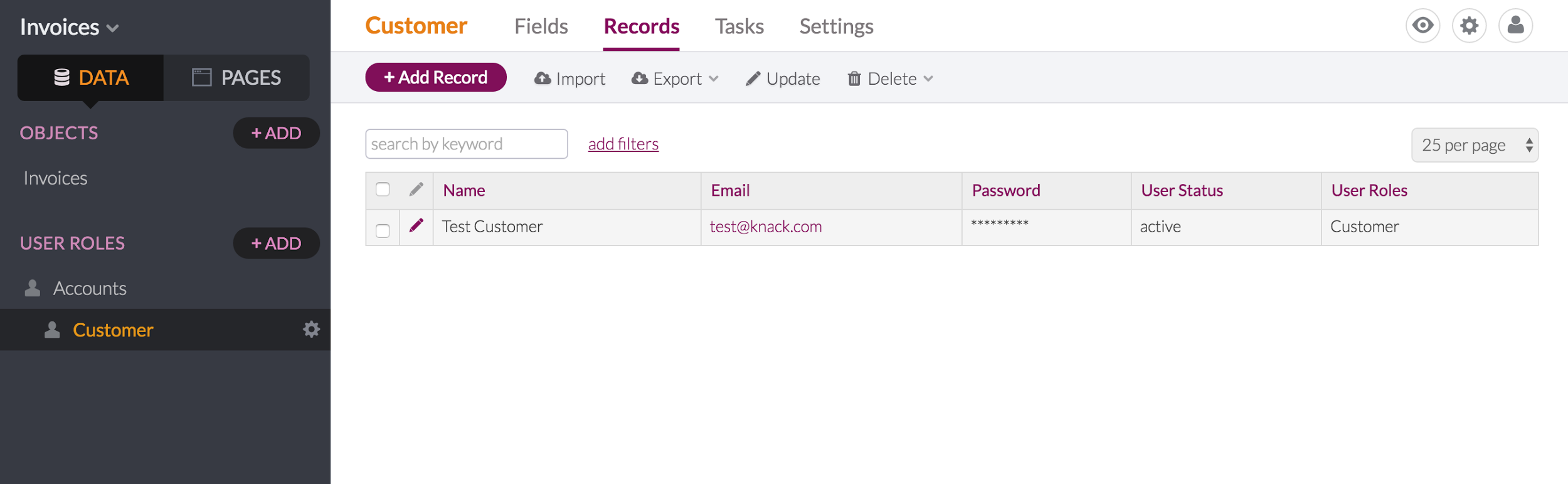Switch to the Fields tab
Screen dimensions: 1568x484
541,26
